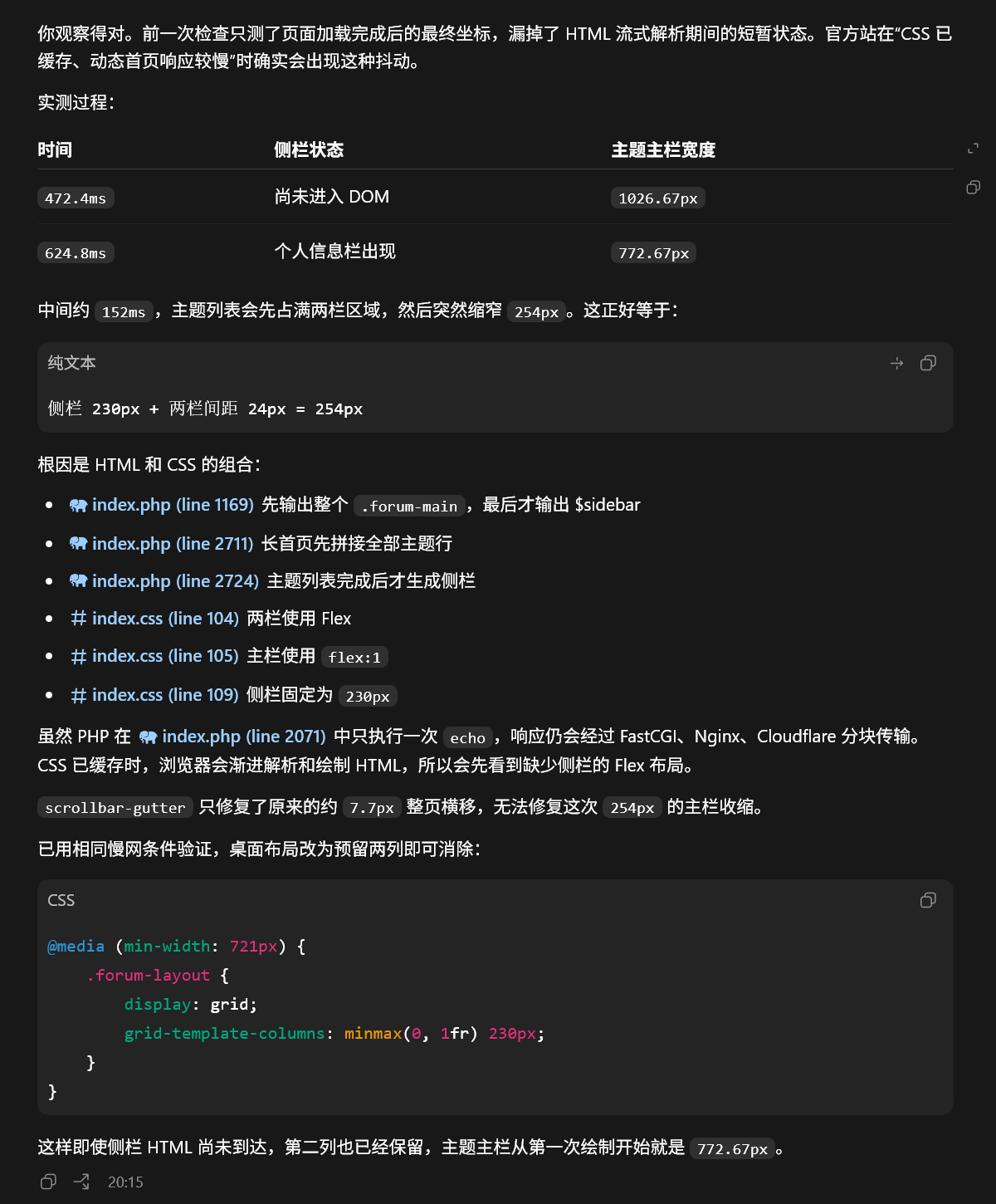Screen dimensions: 996x1204
Task: Copy the plain-text code block
Action: (928, 363)
